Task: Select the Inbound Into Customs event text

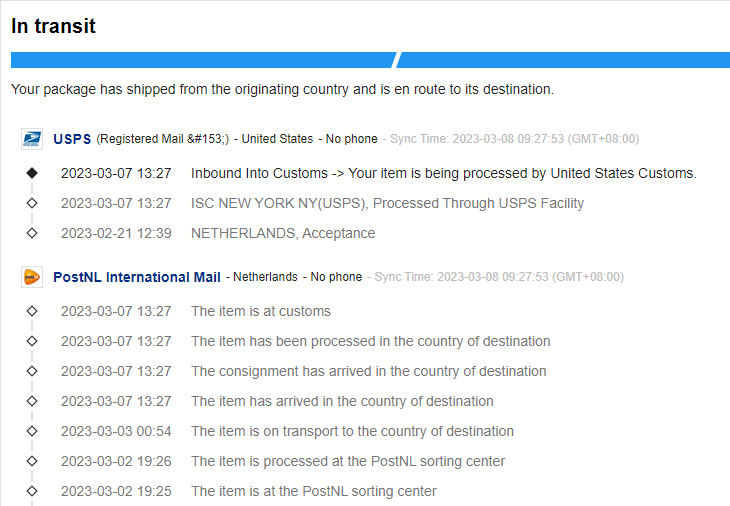Action: click(443, 173)
